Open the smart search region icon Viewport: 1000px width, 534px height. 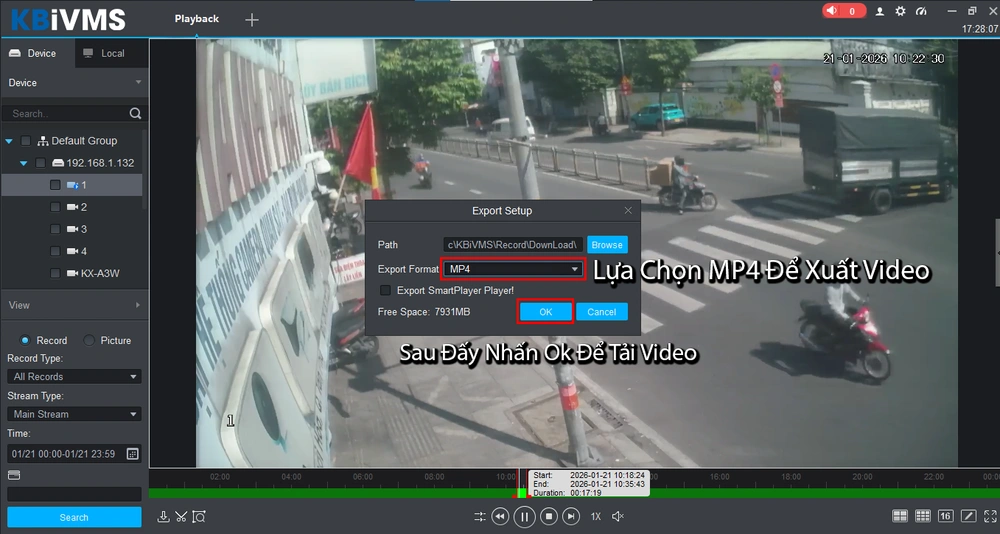coord(199,516)
